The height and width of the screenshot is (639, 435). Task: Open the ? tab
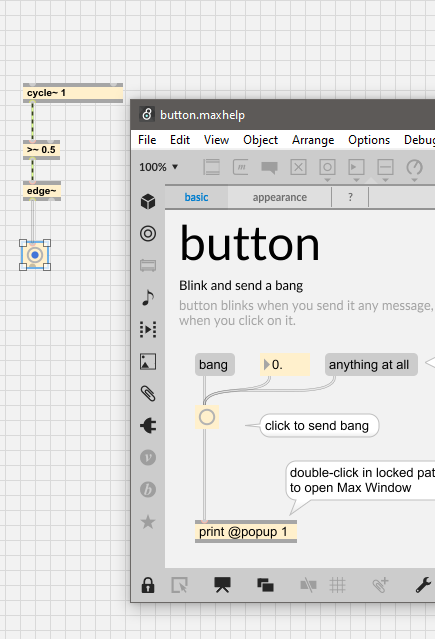tap(350, 197)
